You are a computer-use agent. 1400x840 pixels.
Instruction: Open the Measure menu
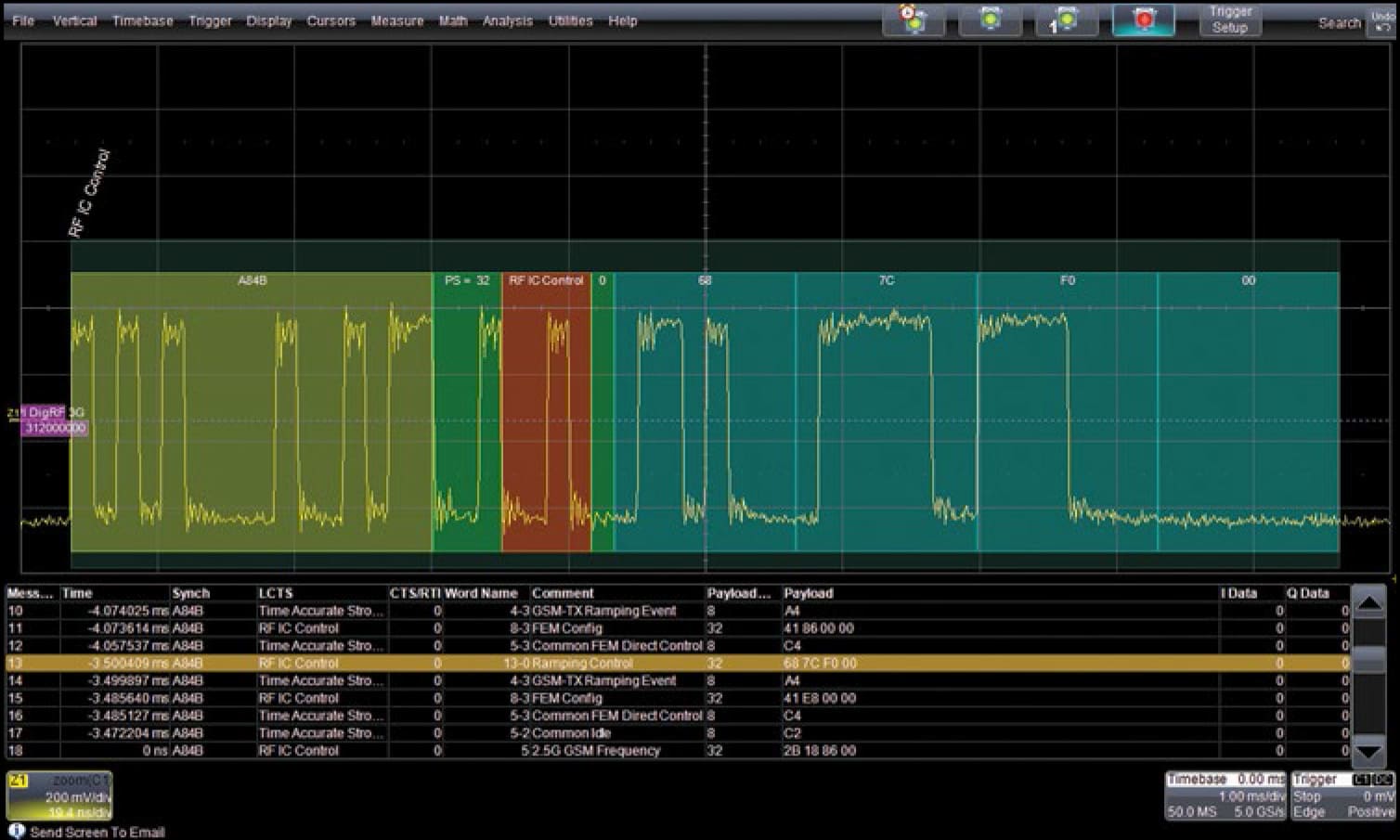397,20
